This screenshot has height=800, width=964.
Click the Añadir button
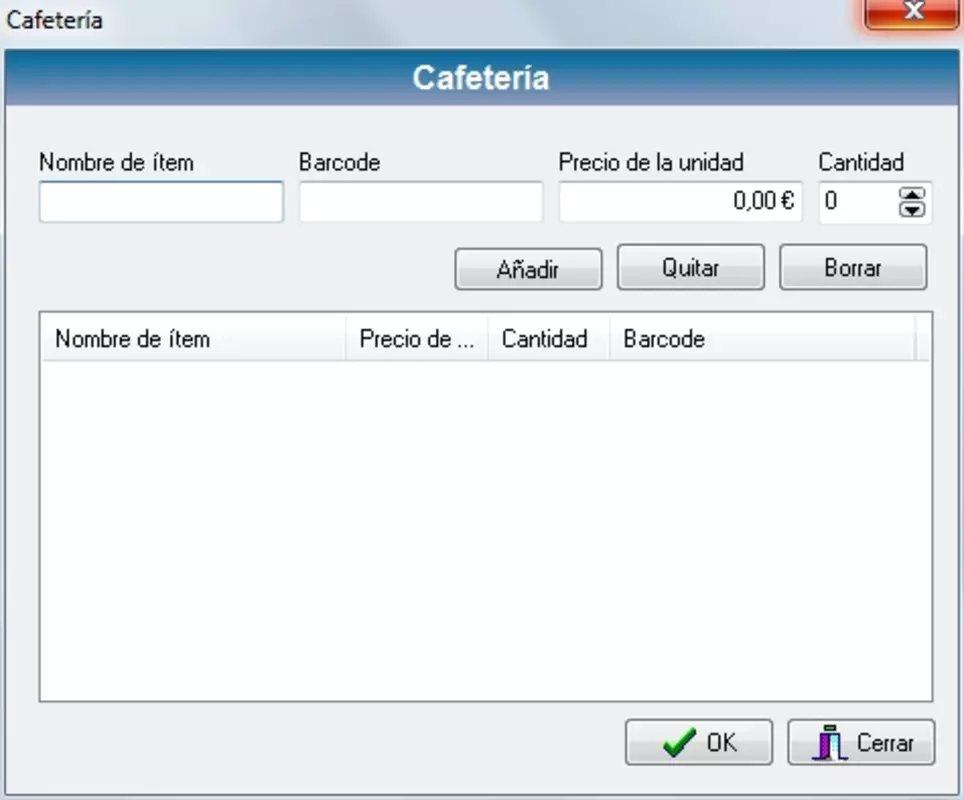tap(528, 269)
